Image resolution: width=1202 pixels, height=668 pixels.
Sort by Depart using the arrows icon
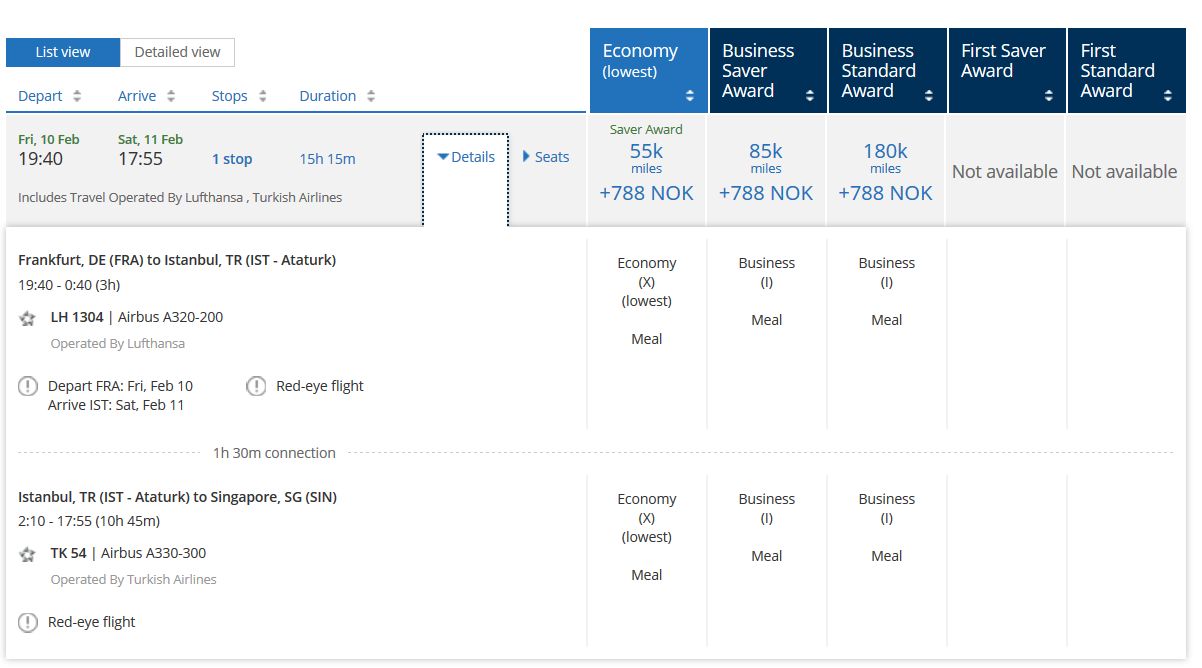click(77, 96)
